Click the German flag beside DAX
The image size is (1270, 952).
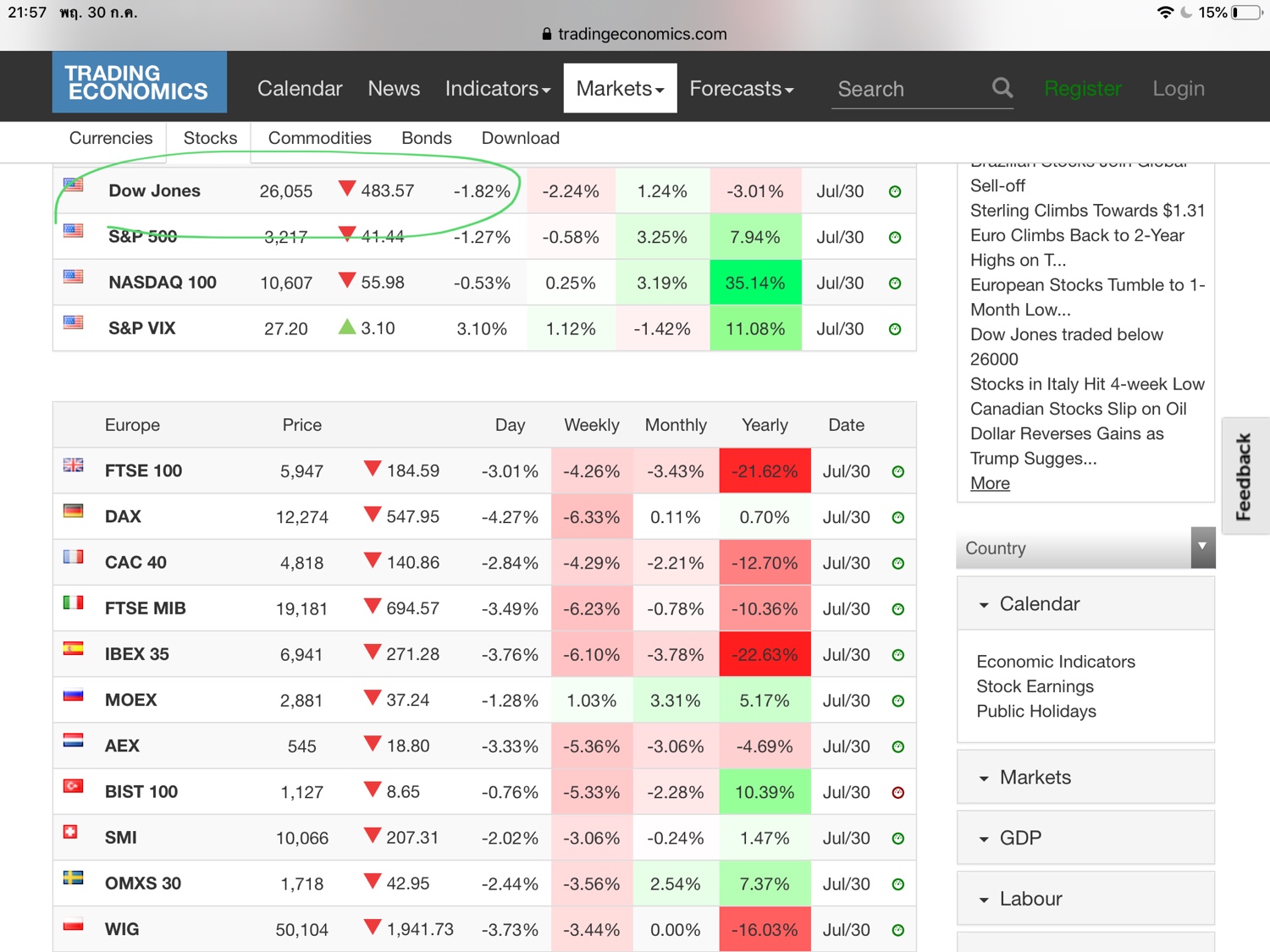pos(74,510)
